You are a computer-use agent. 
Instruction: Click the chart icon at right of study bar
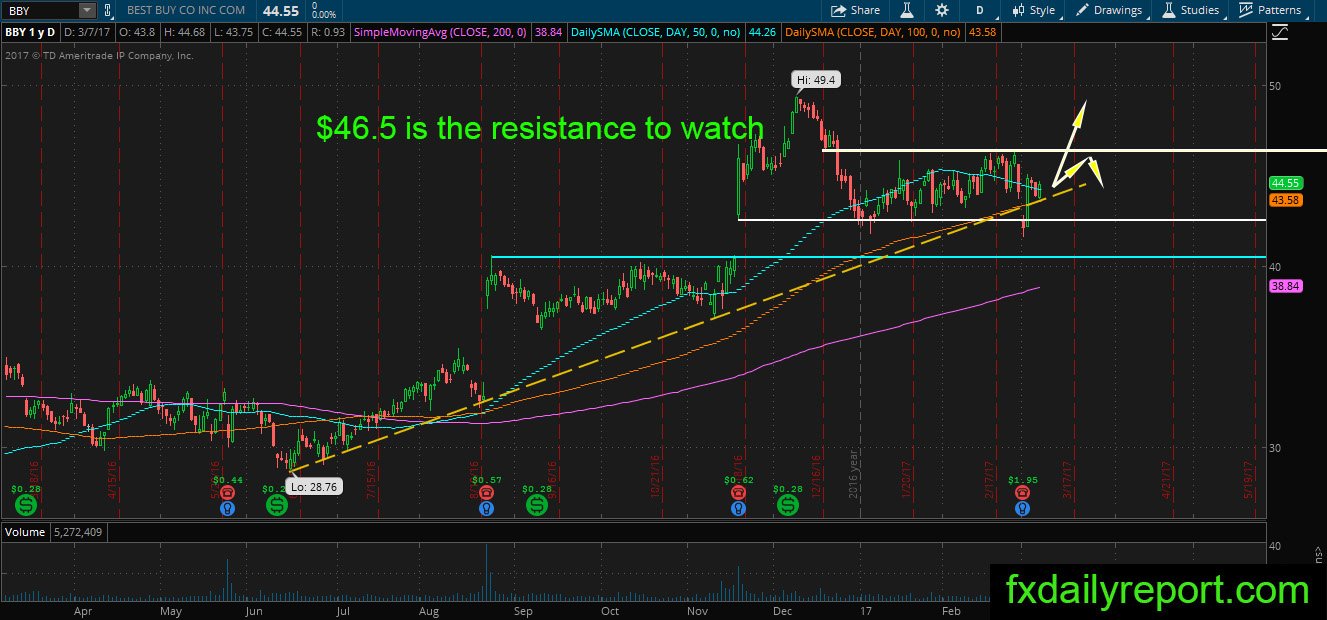pyautogui.click(x=1279, y=33)
